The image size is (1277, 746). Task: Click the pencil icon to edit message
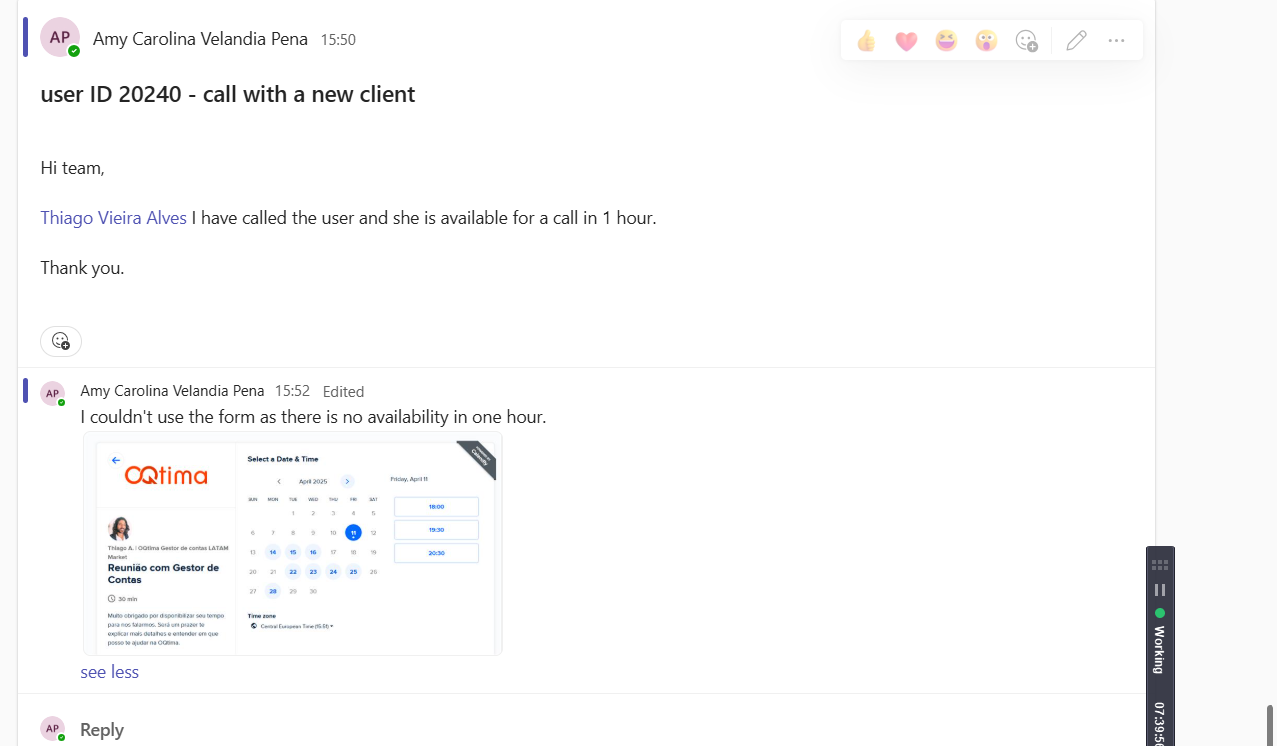[x=1076, y=41]
